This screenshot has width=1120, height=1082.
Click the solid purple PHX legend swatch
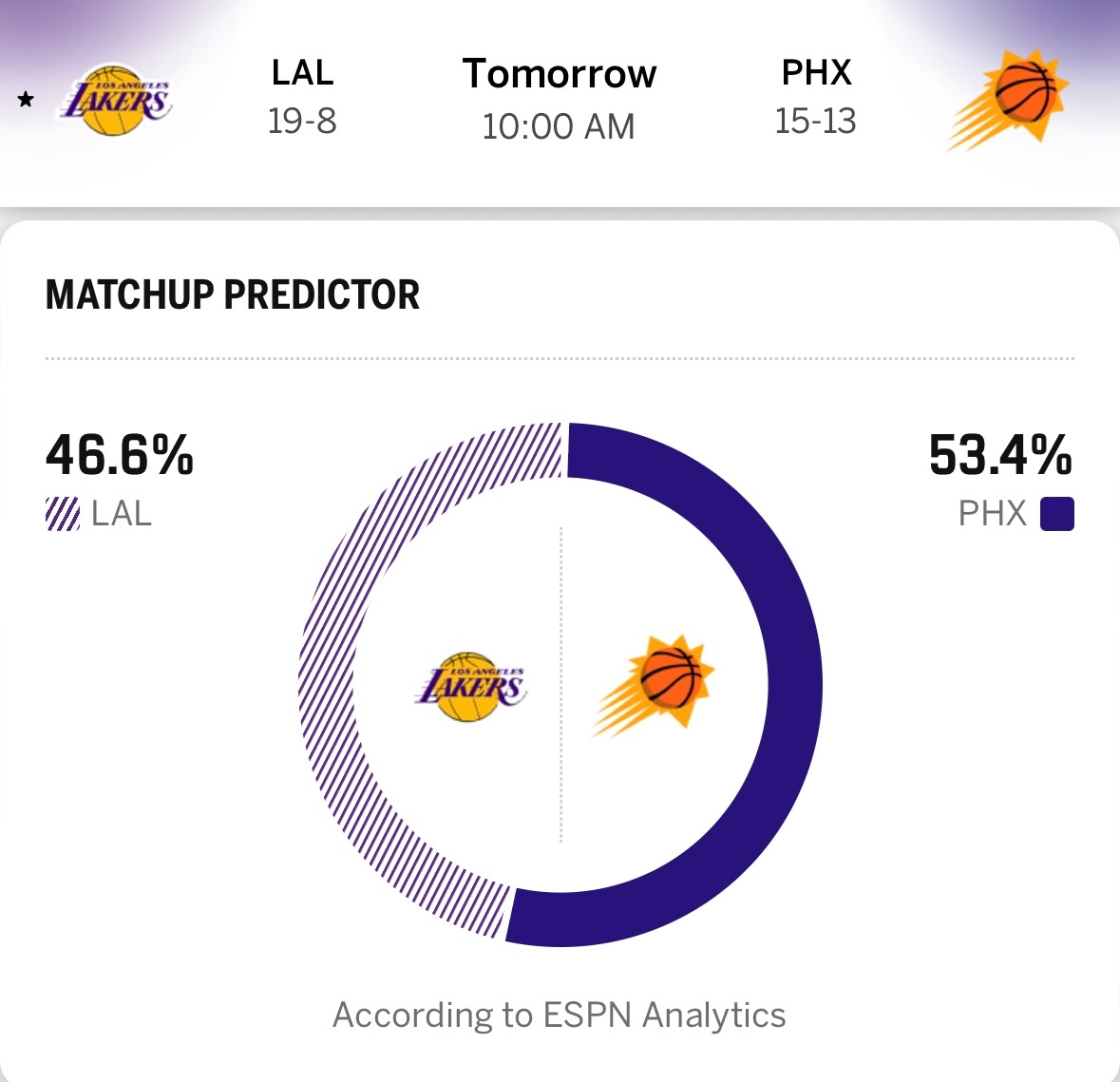click(1056, 514)
